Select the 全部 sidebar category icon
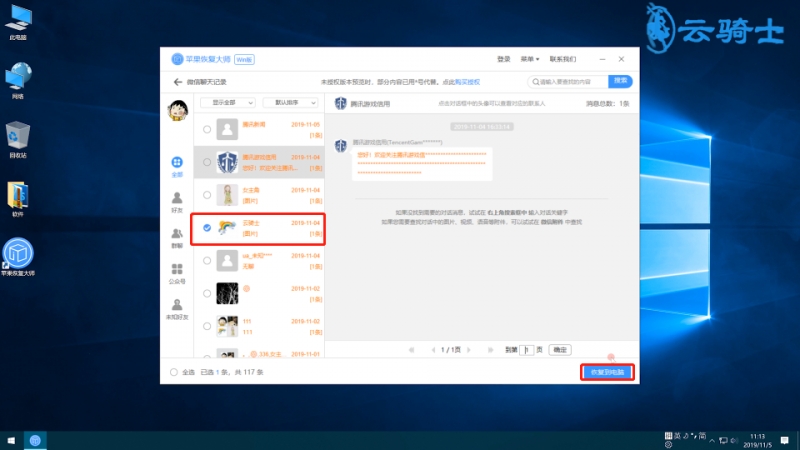 177,162
